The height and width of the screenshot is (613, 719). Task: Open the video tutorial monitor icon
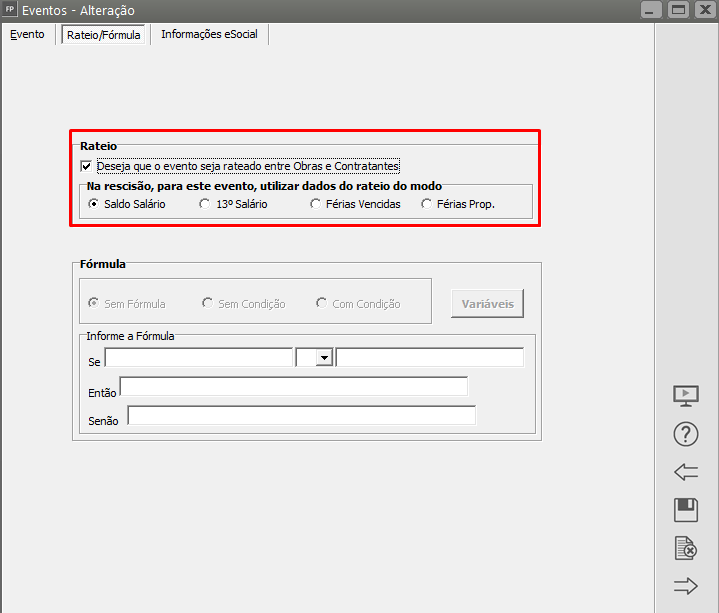click(686, 395)
